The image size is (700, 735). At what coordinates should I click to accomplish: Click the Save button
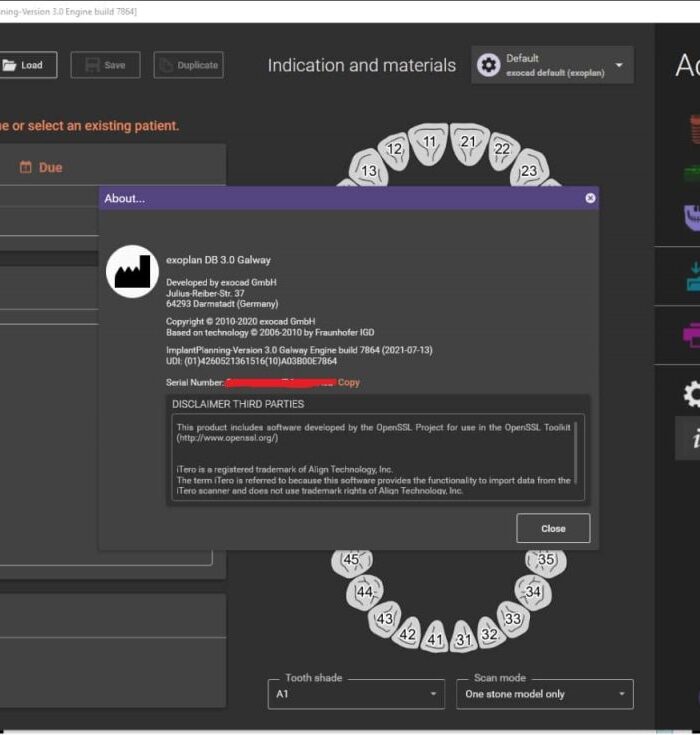105,65
